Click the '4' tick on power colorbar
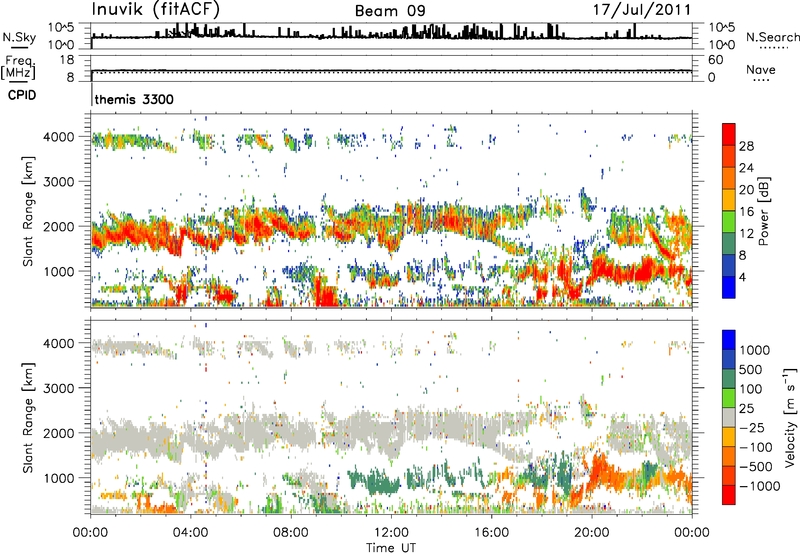Viewport: 800px width, 554px height. pyautogui.click(x=743, y=278)
